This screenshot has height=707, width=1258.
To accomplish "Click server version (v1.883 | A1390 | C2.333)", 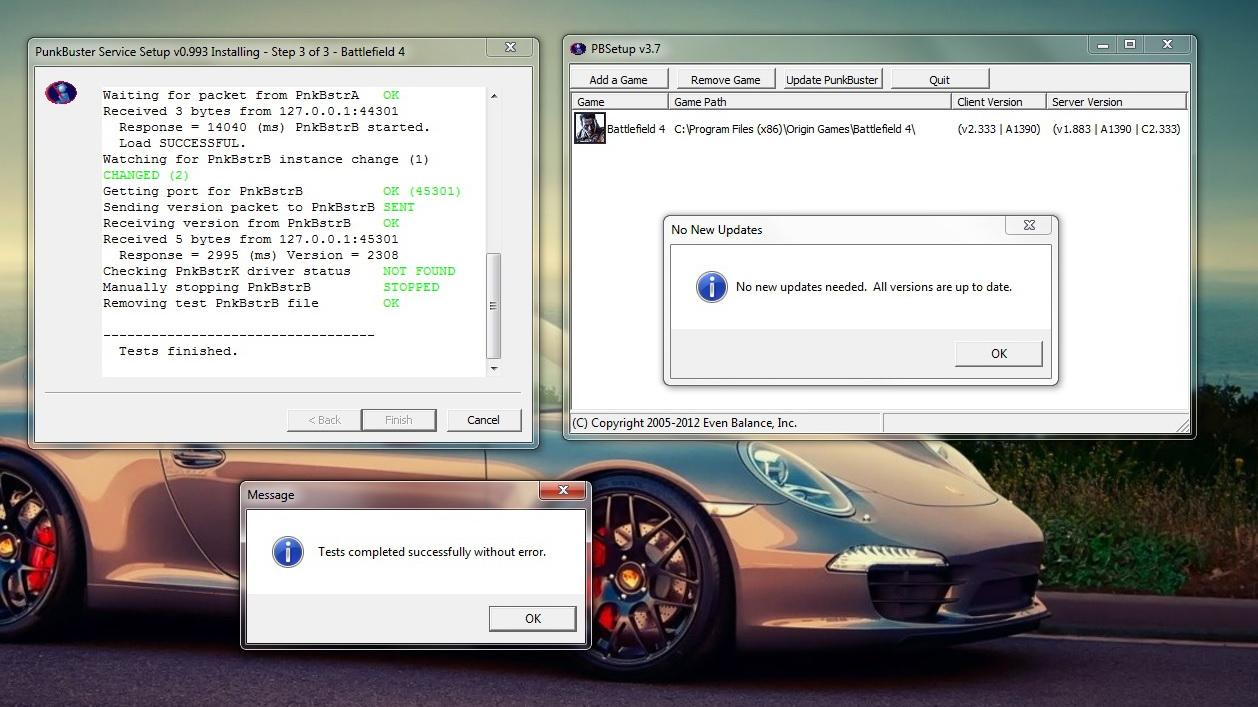I will click(1116, 128).
